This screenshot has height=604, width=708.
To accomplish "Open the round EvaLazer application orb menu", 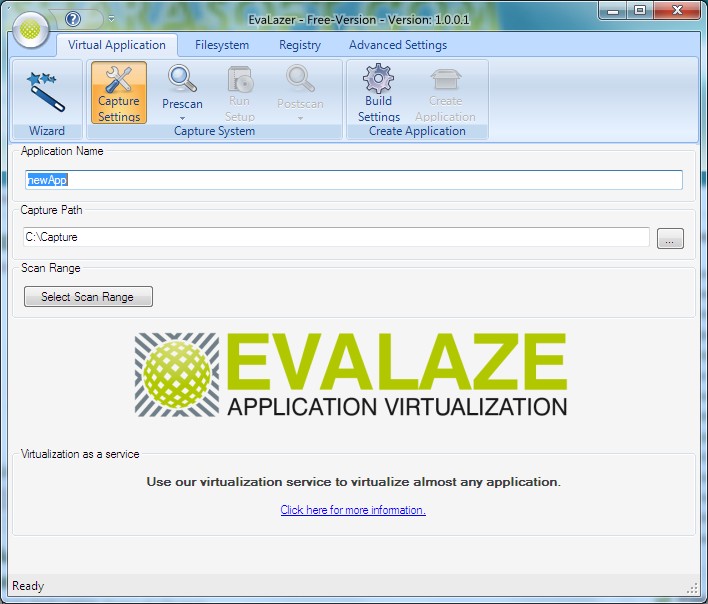I will [x=31, y=30].
